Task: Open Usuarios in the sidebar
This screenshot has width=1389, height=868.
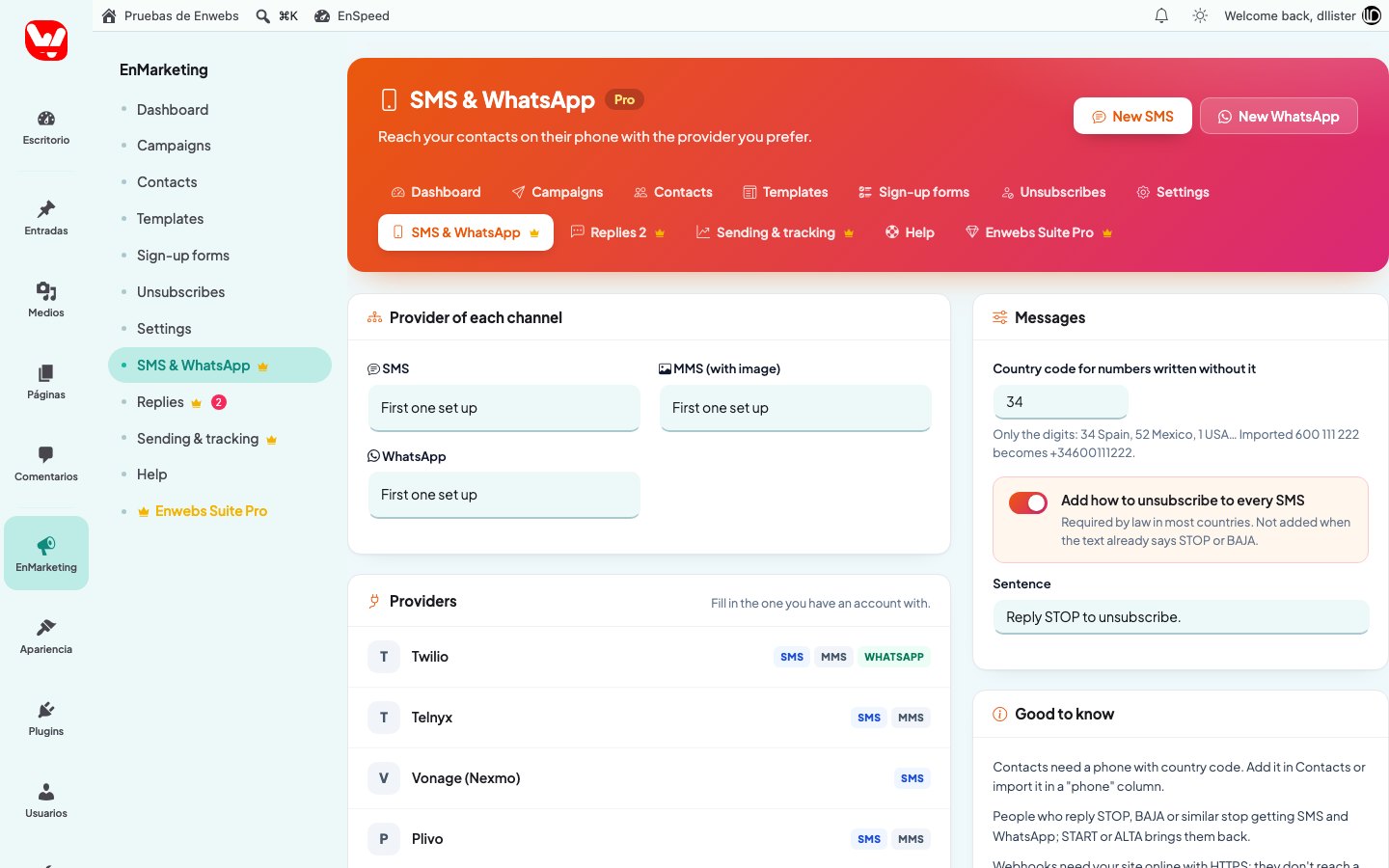Action: (x=46, y=800)
